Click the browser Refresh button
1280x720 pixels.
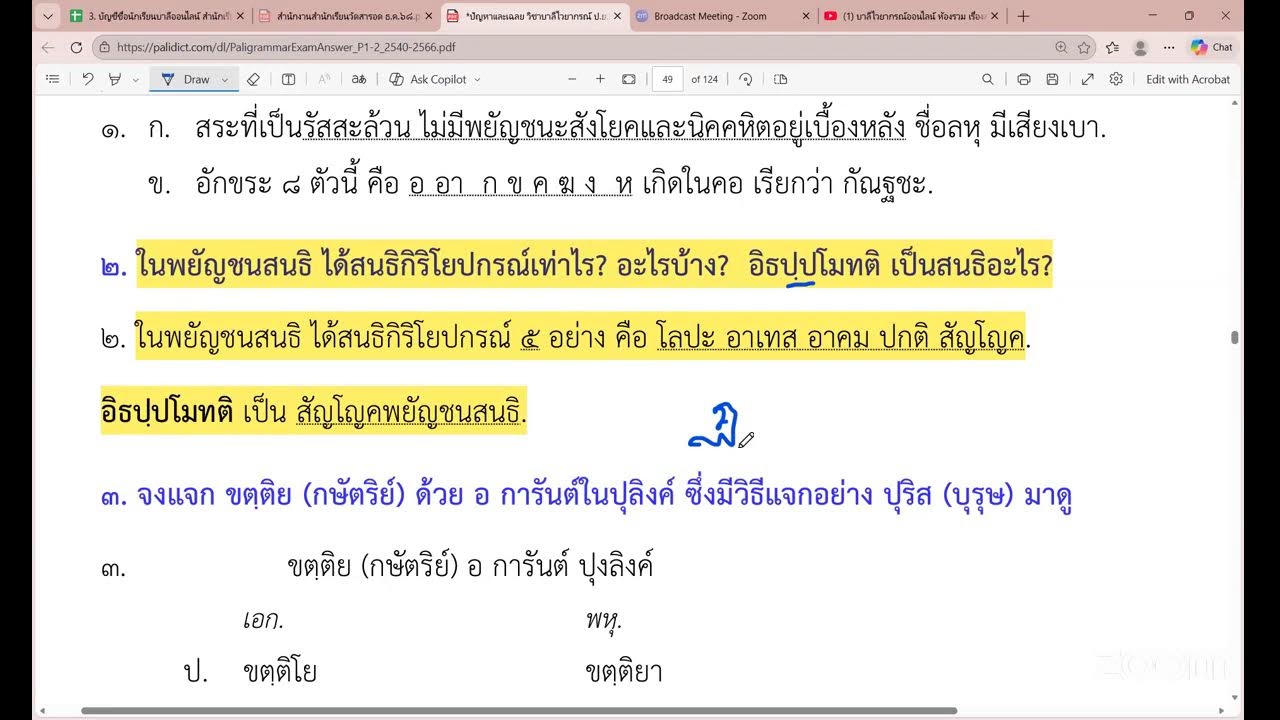pyautogui.click(x=76, y=47)
